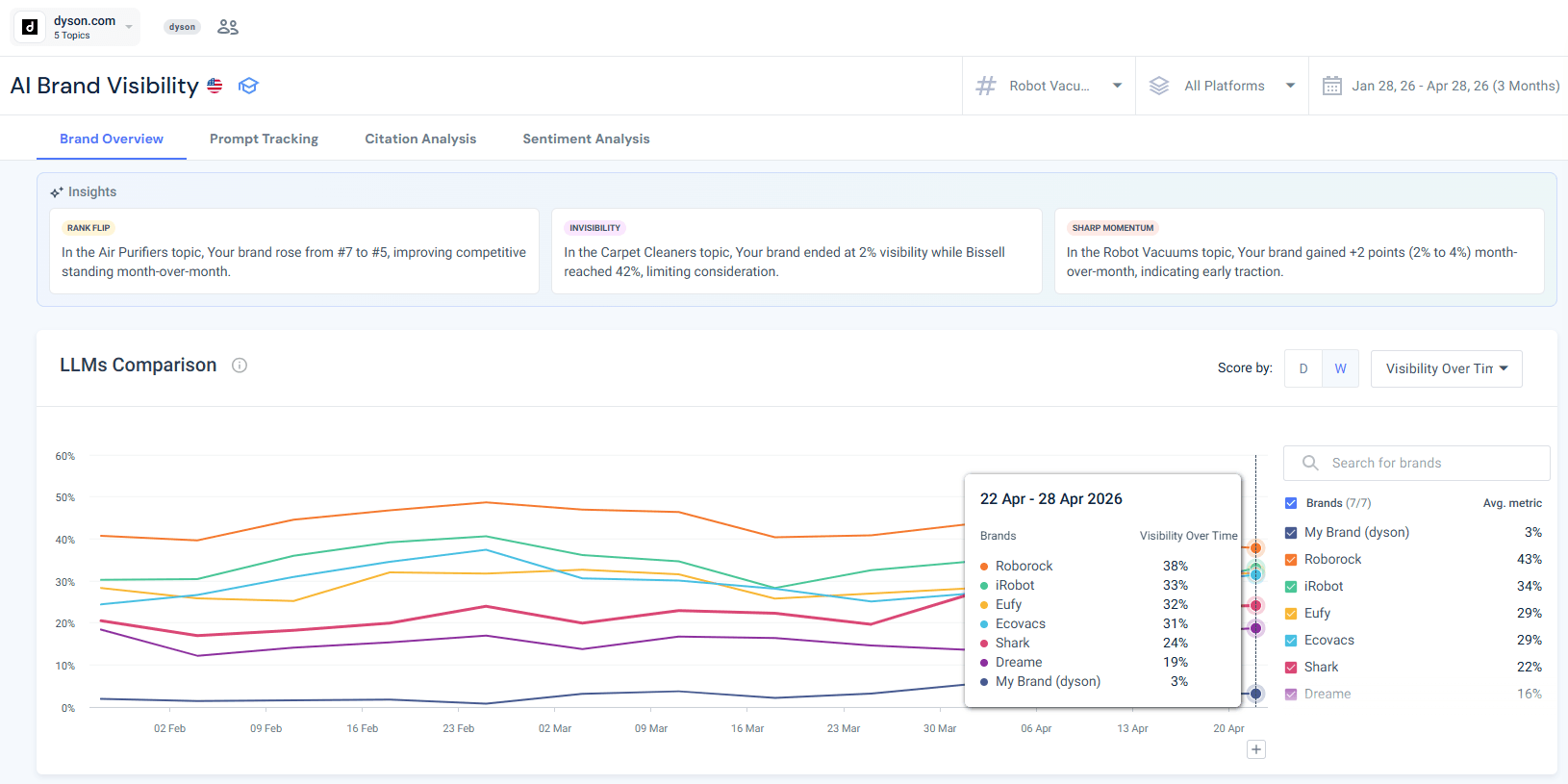Uncheck the Shark brand checkbox
Image resolution: width=1568 pixels, height=784 pixels.
point(1291,668)
